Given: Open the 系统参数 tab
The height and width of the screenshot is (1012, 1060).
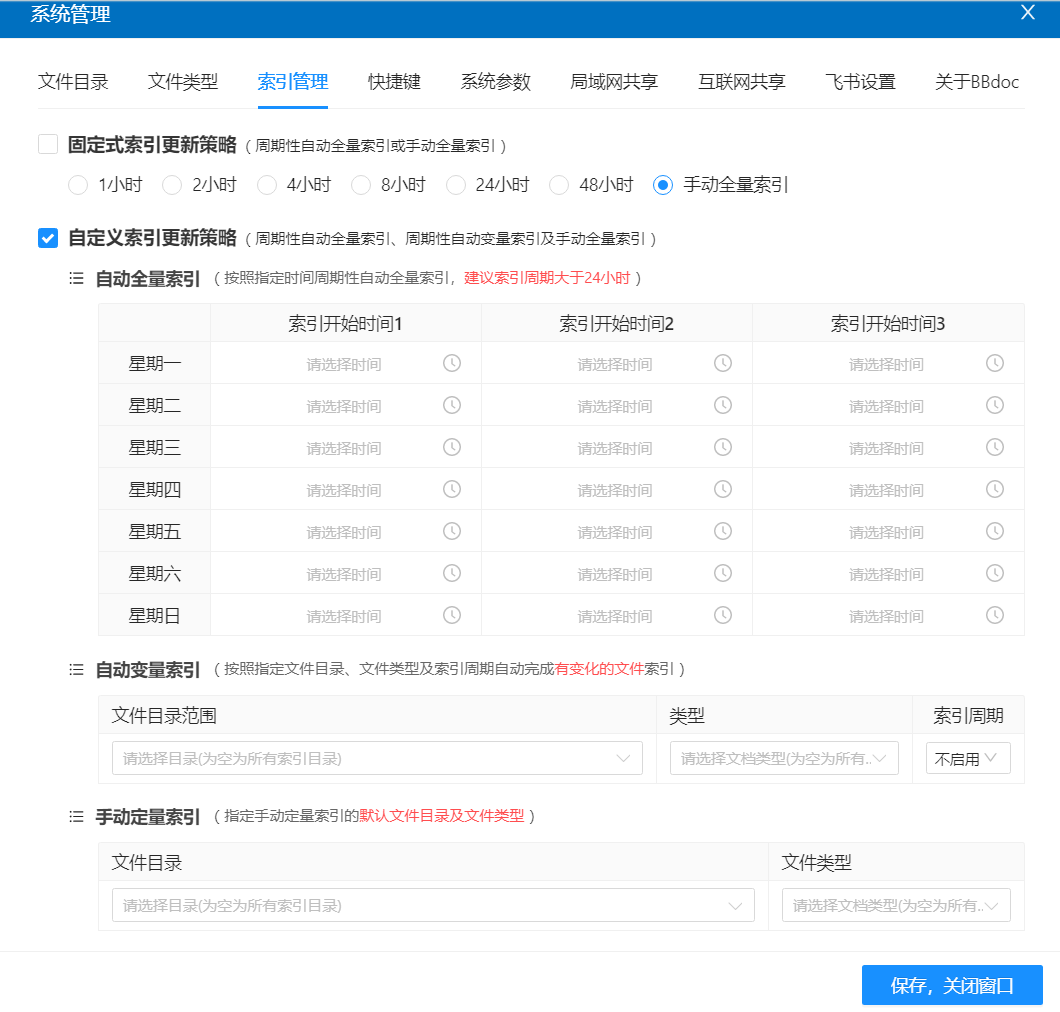Looking at the screenshot, I should point(496,82).
